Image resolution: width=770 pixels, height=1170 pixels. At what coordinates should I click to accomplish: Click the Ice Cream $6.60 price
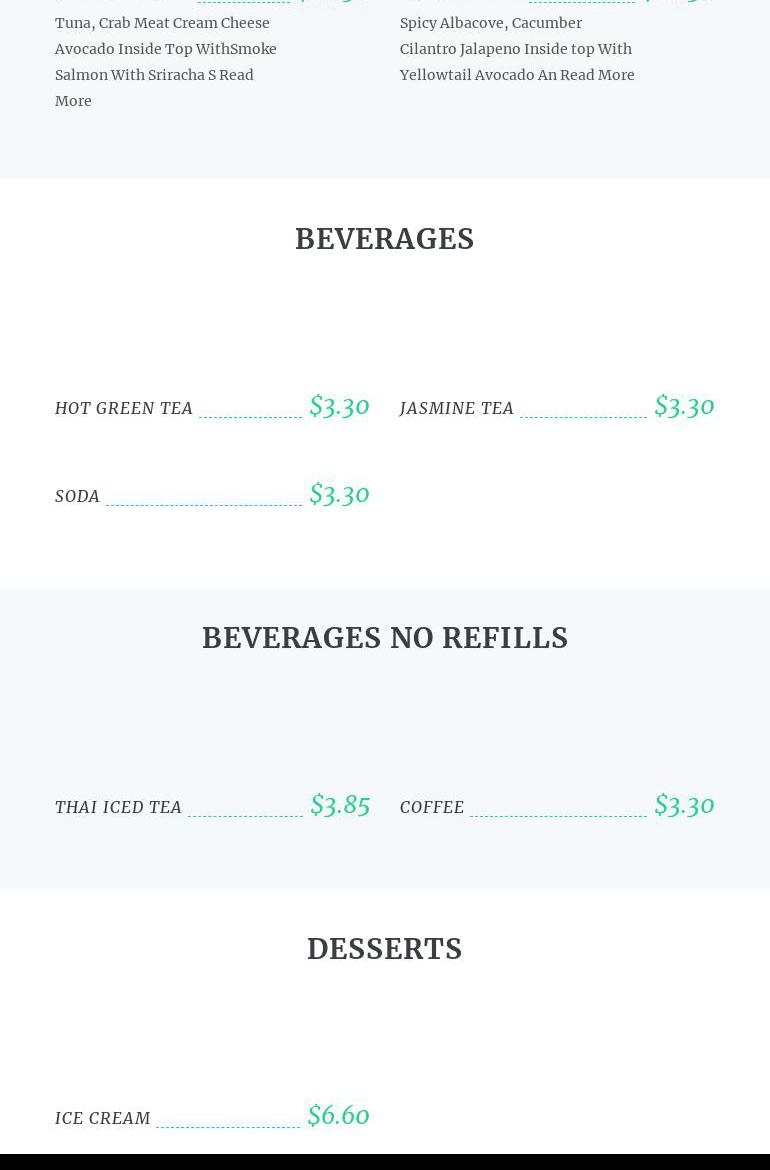click(338, 1116)
